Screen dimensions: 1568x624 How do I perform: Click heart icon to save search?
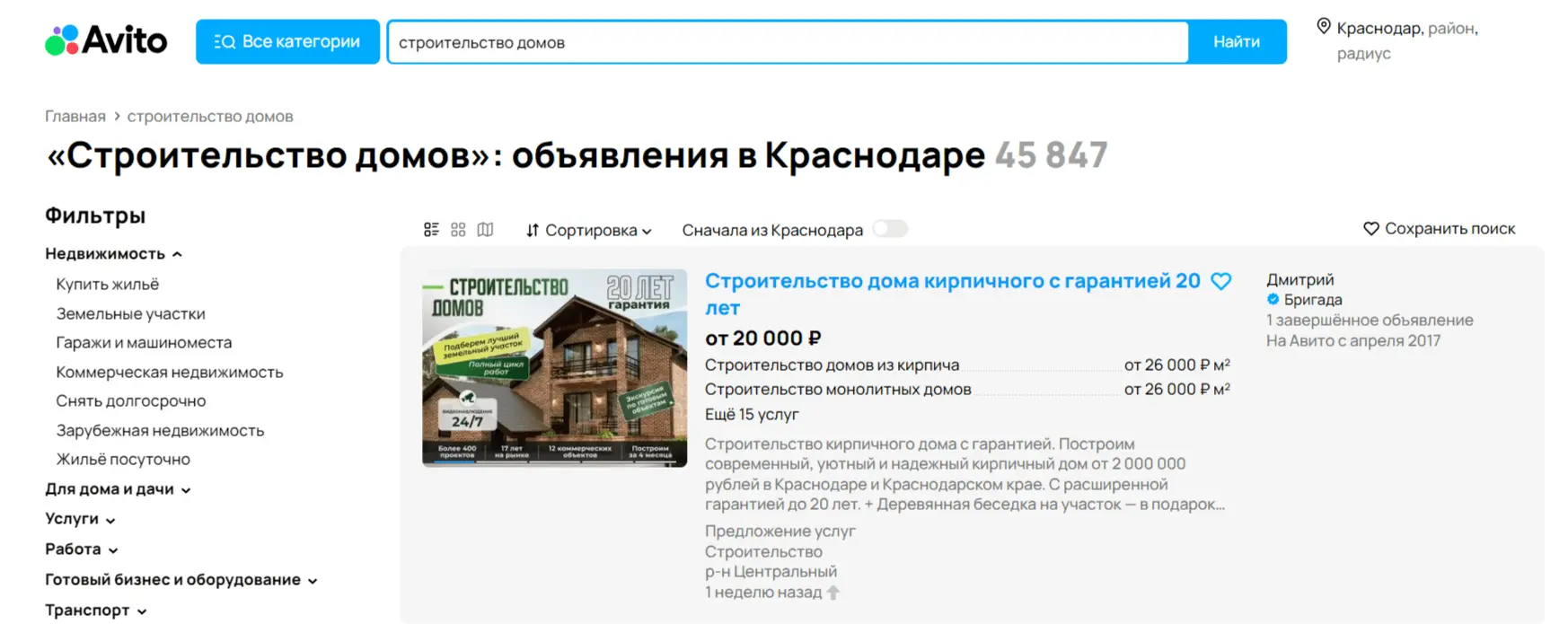pos(1370,229)
